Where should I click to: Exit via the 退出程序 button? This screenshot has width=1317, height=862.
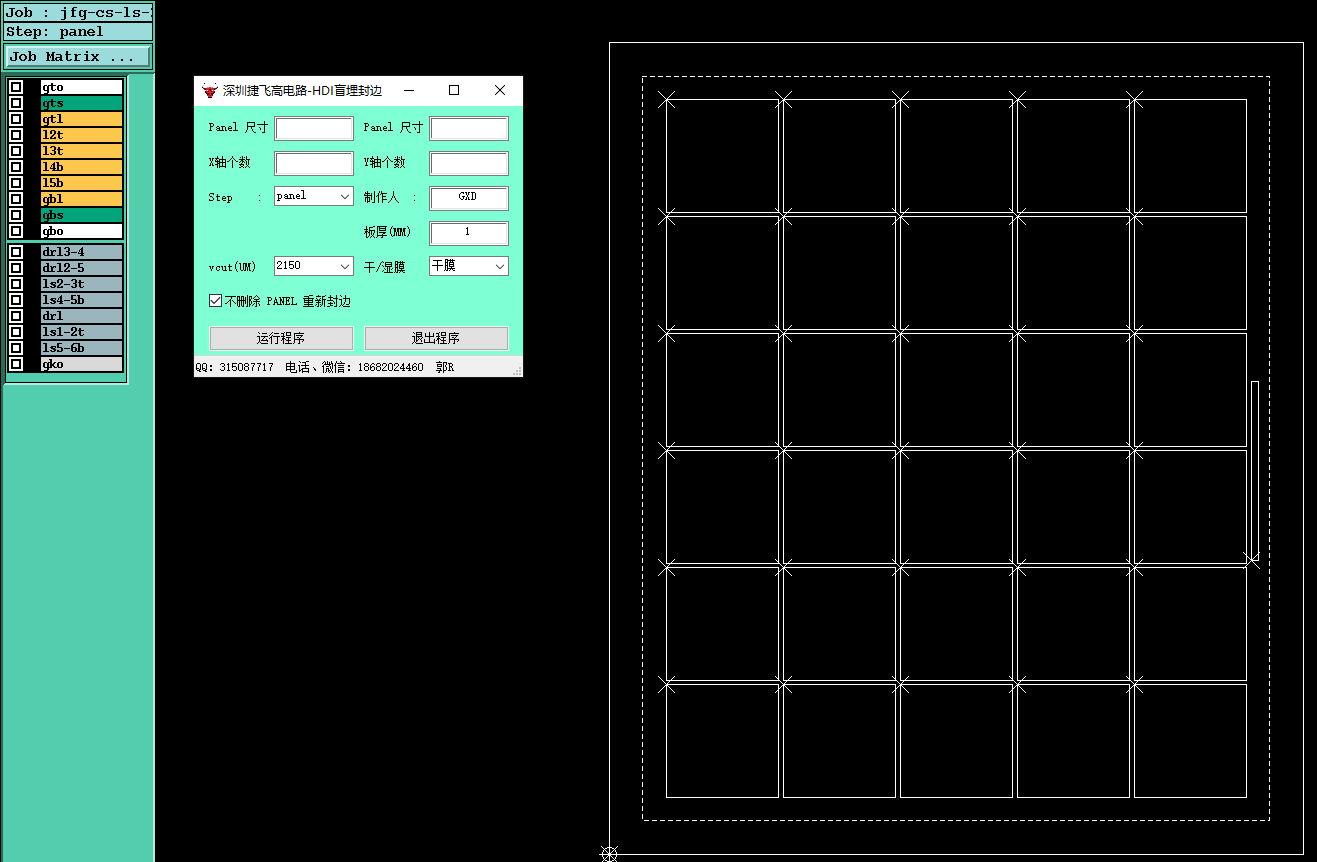click(436, 338)
